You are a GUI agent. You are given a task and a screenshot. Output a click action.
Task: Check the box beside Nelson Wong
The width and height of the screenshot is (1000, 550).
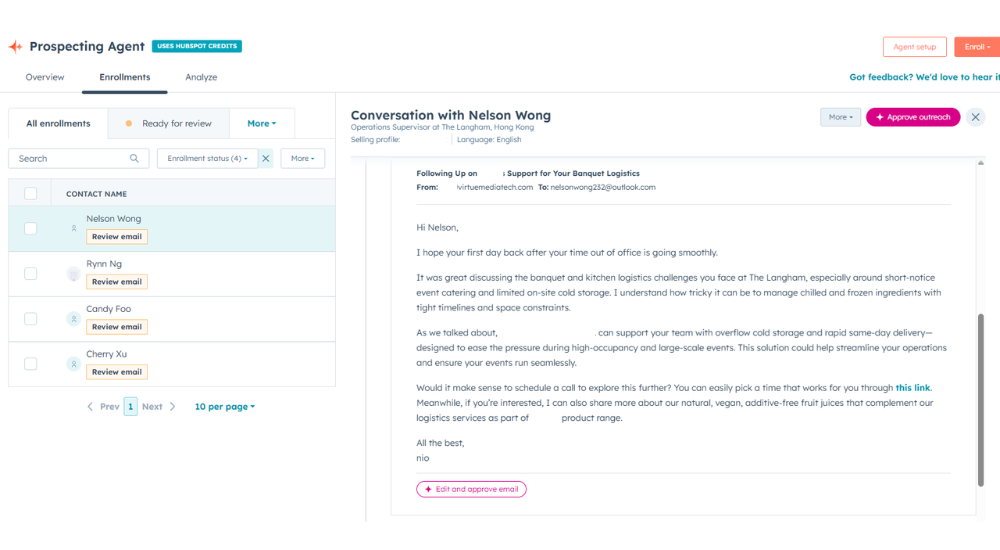click(x=30, y=229)
